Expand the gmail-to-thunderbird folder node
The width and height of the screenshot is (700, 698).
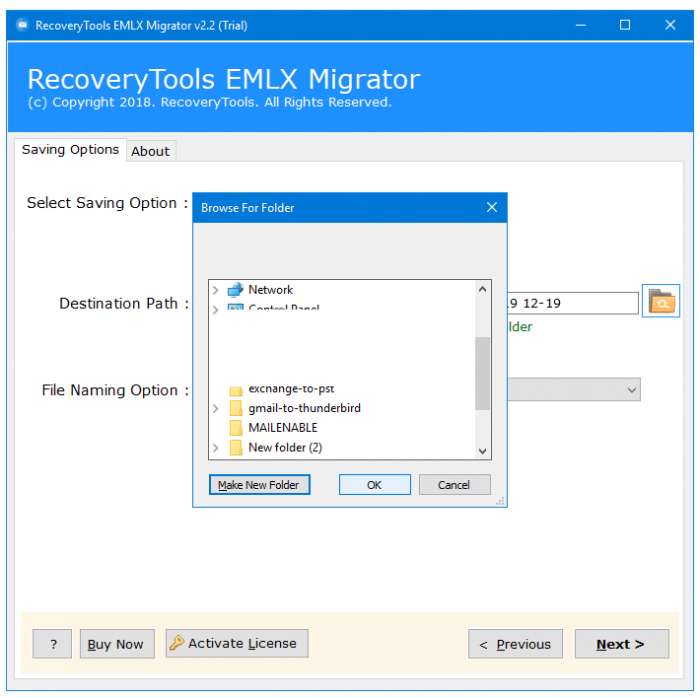click(x=216, y=408)
